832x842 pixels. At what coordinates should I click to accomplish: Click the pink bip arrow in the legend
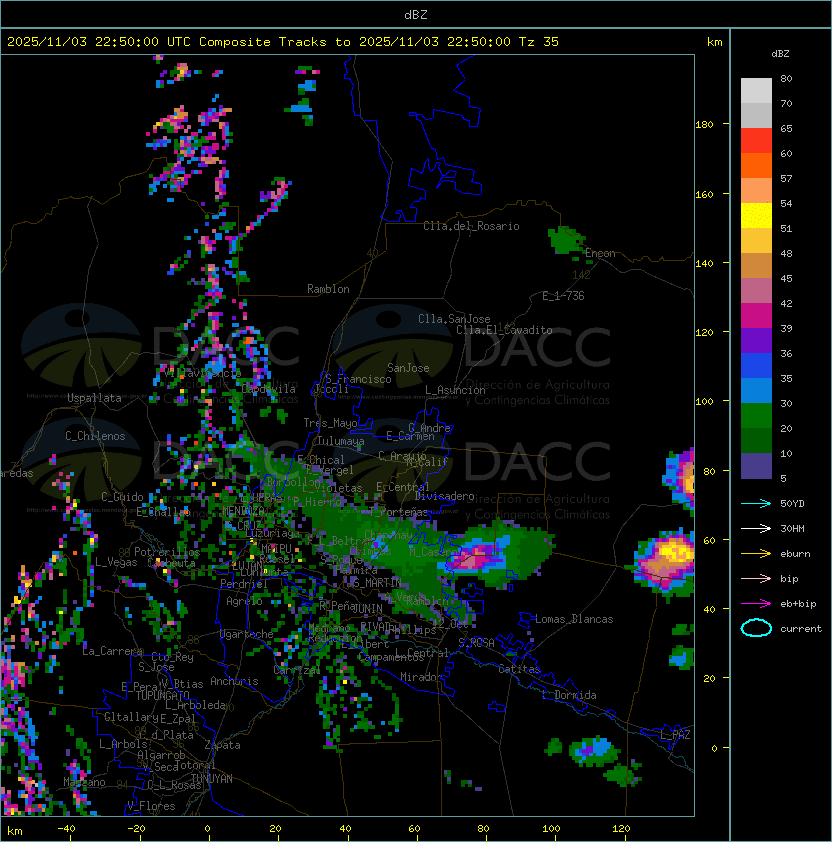click(x=756, y=578)
